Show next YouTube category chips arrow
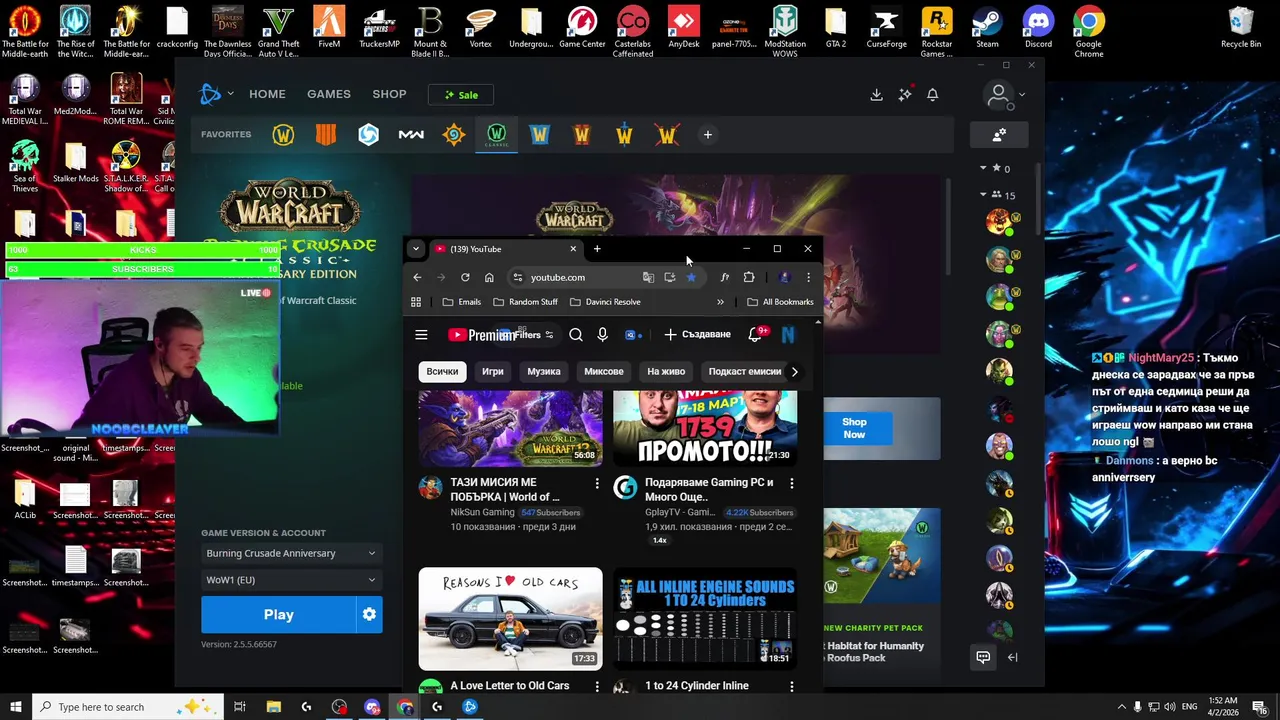1280x720 pixels. click(794, 372)
